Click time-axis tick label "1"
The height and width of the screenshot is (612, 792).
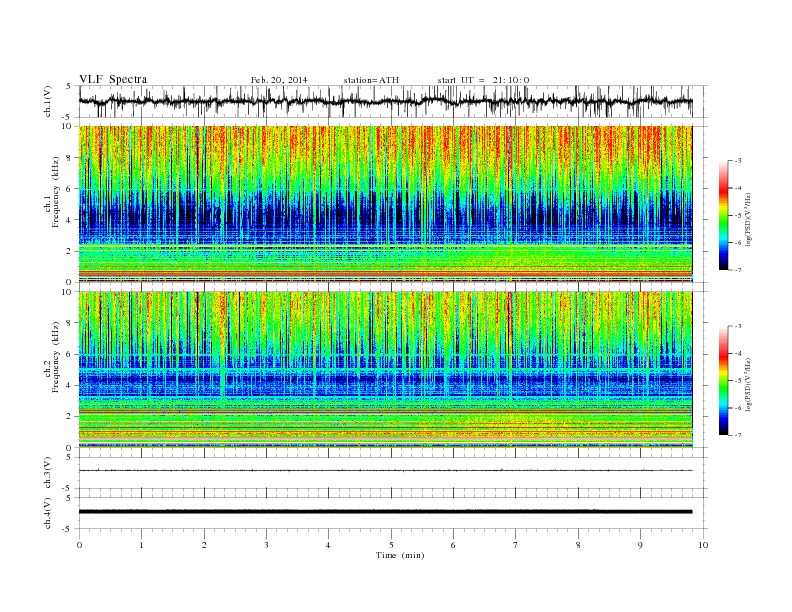(141, 545)
